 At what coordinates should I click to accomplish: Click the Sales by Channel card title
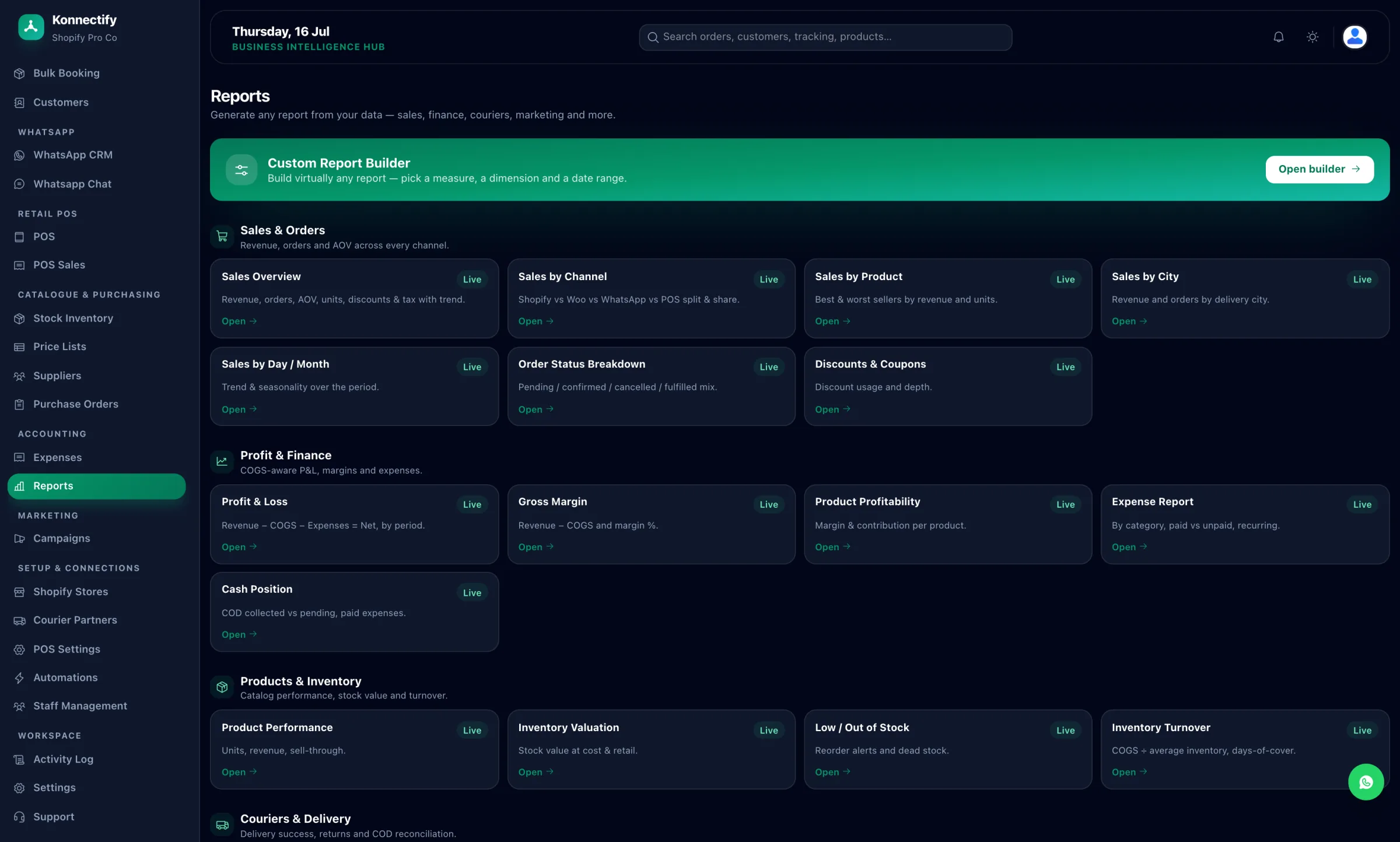pyautogui.click(x=562, y=277)
